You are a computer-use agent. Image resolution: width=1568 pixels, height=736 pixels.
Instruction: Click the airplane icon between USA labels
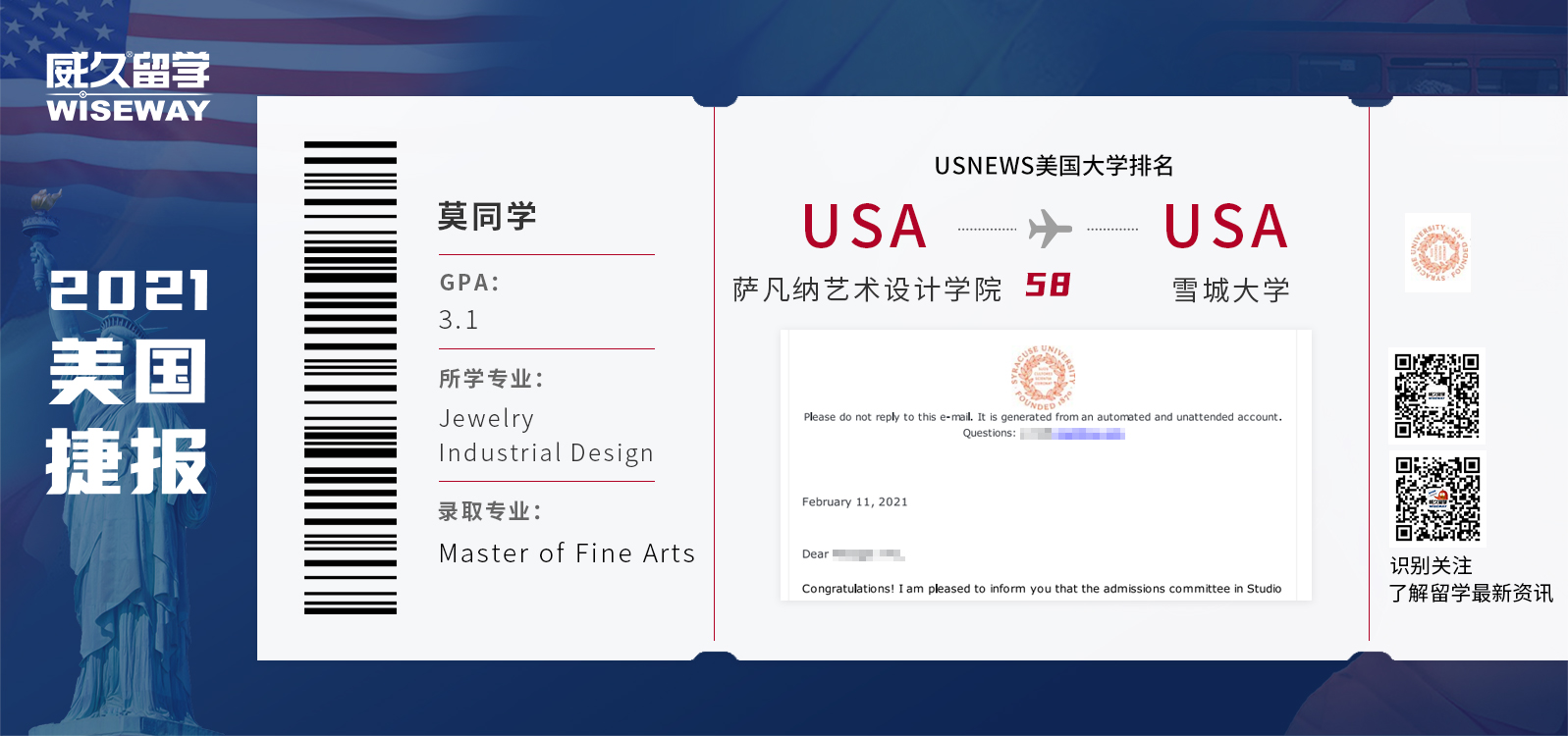[1050, 229]
